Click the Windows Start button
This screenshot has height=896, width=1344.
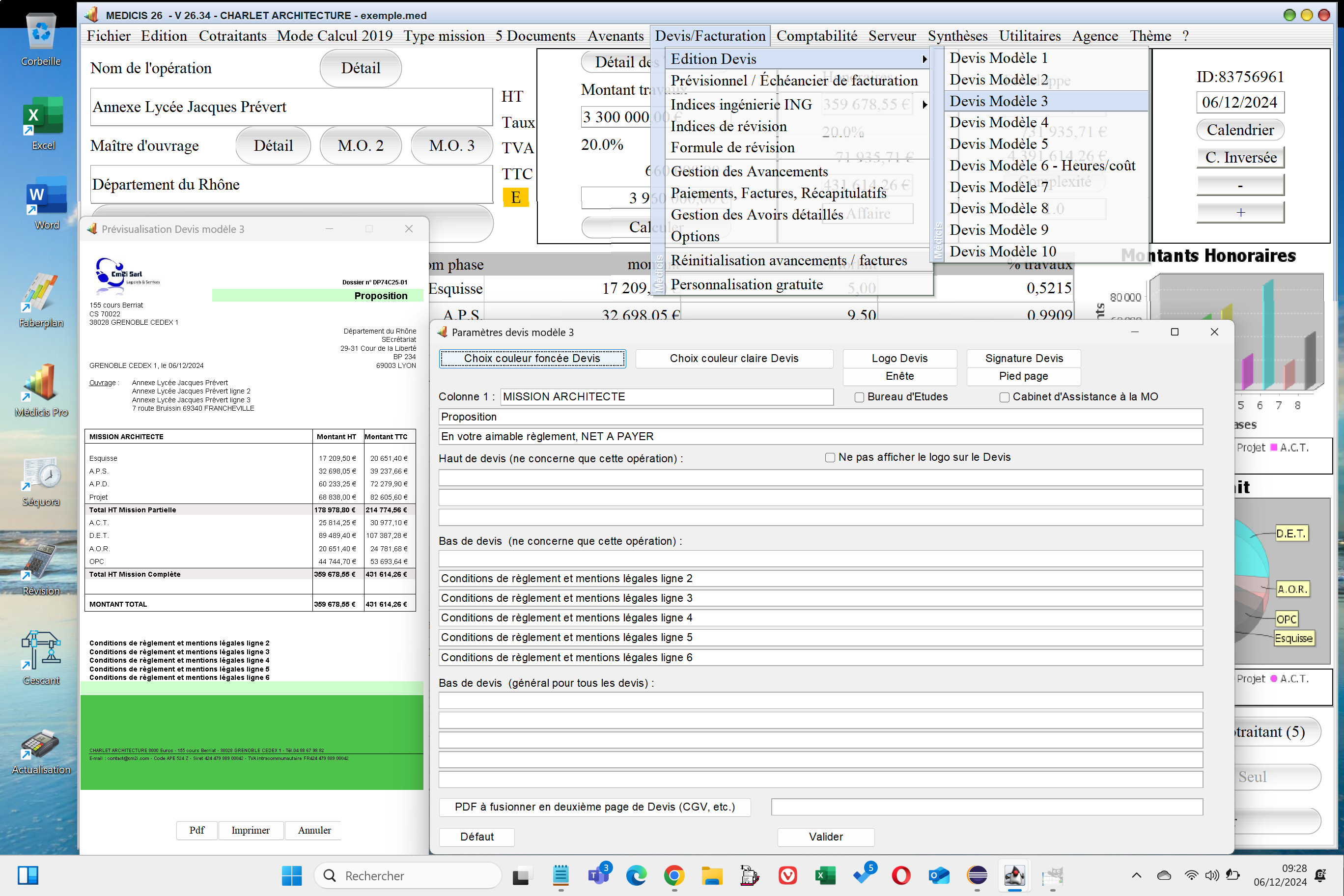(x=292, y=875)
